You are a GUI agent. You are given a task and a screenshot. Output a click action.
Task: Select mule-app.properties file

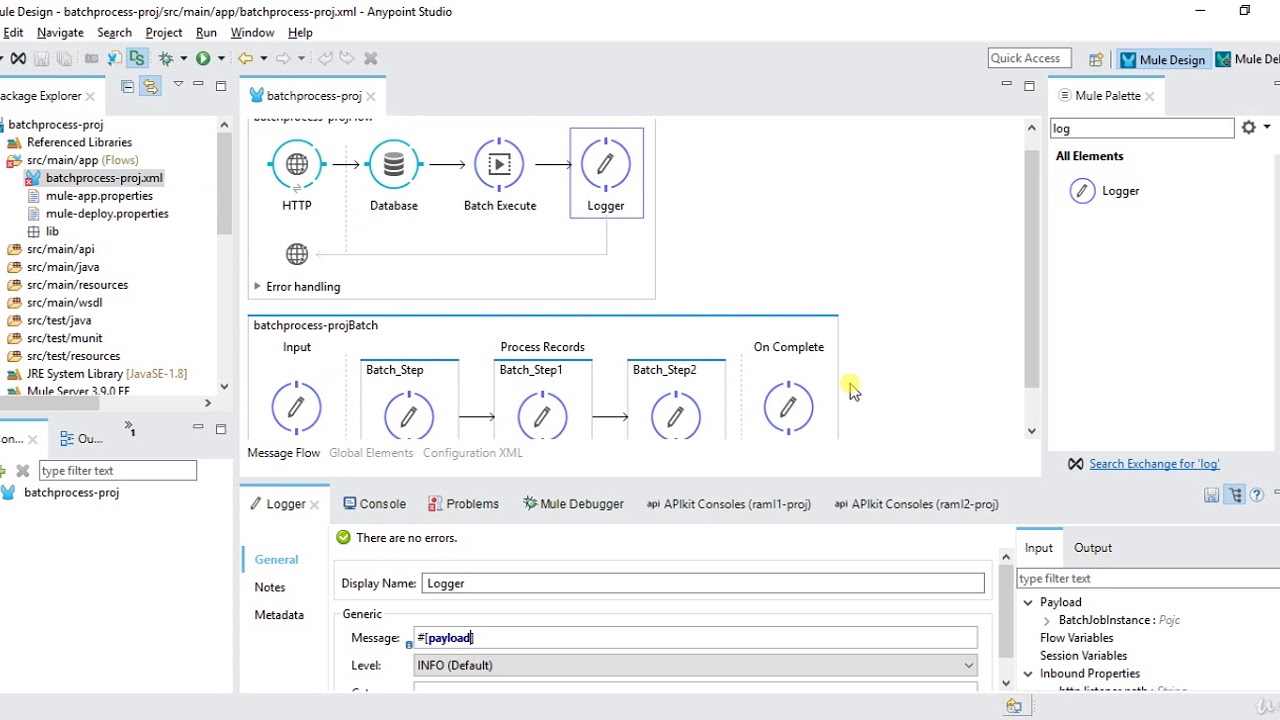(99, 196)
